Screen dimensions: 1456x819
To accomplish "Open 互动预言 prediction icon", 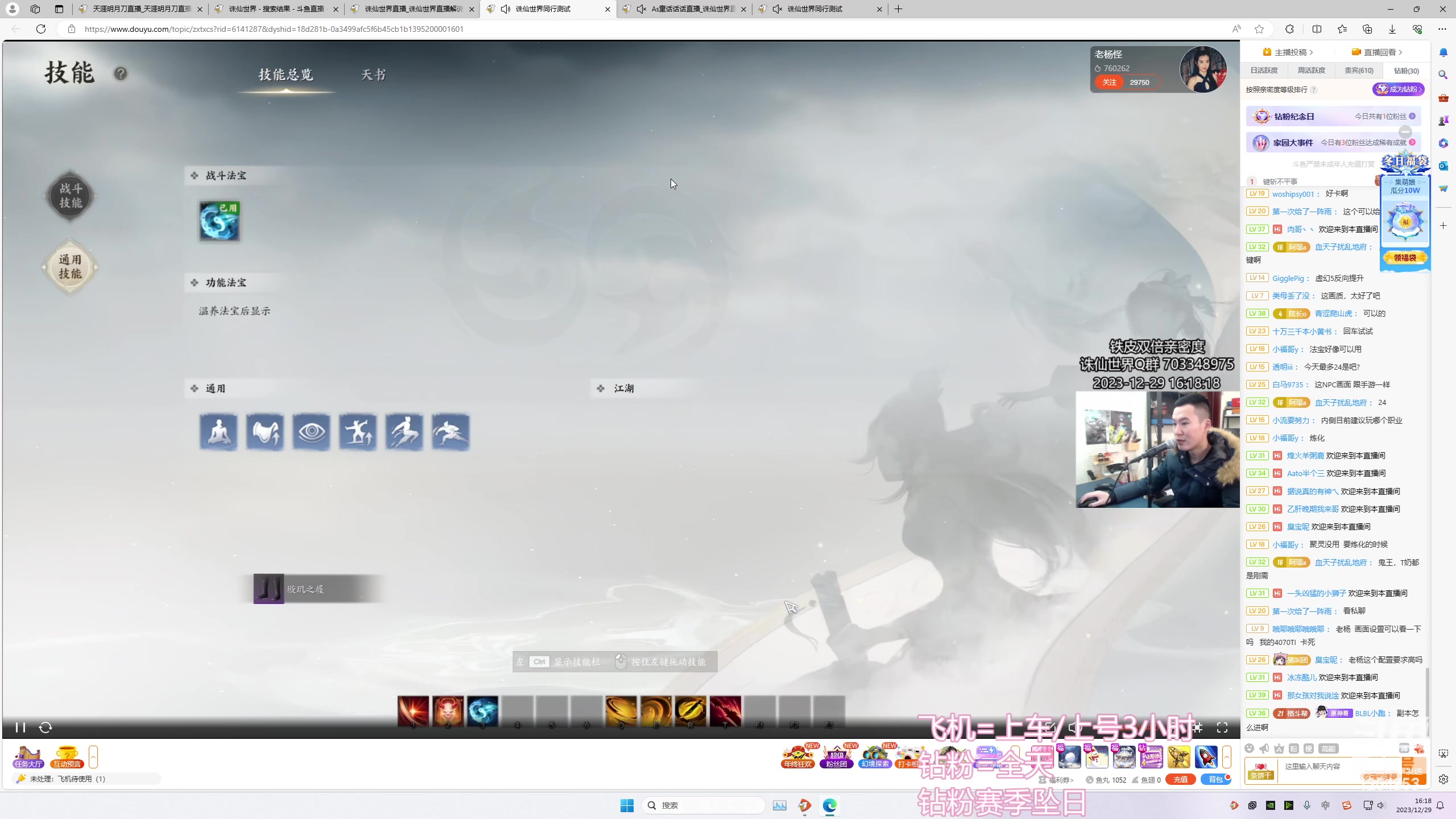I will [67, 757].
